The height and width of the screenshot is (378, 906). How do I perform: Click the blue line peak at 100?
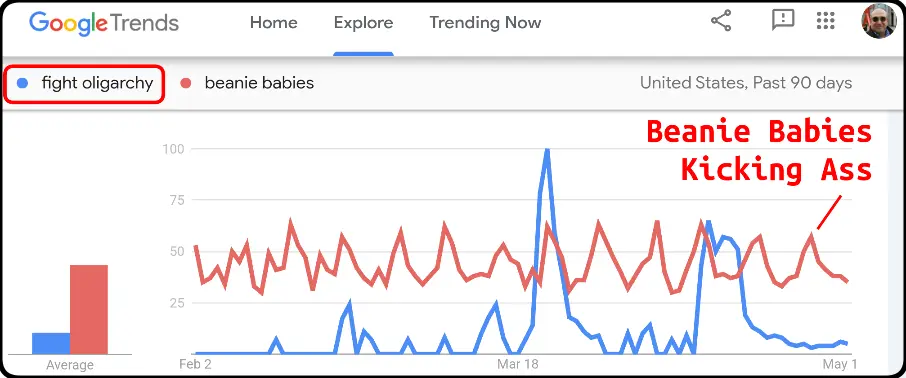tap(547, 151)
